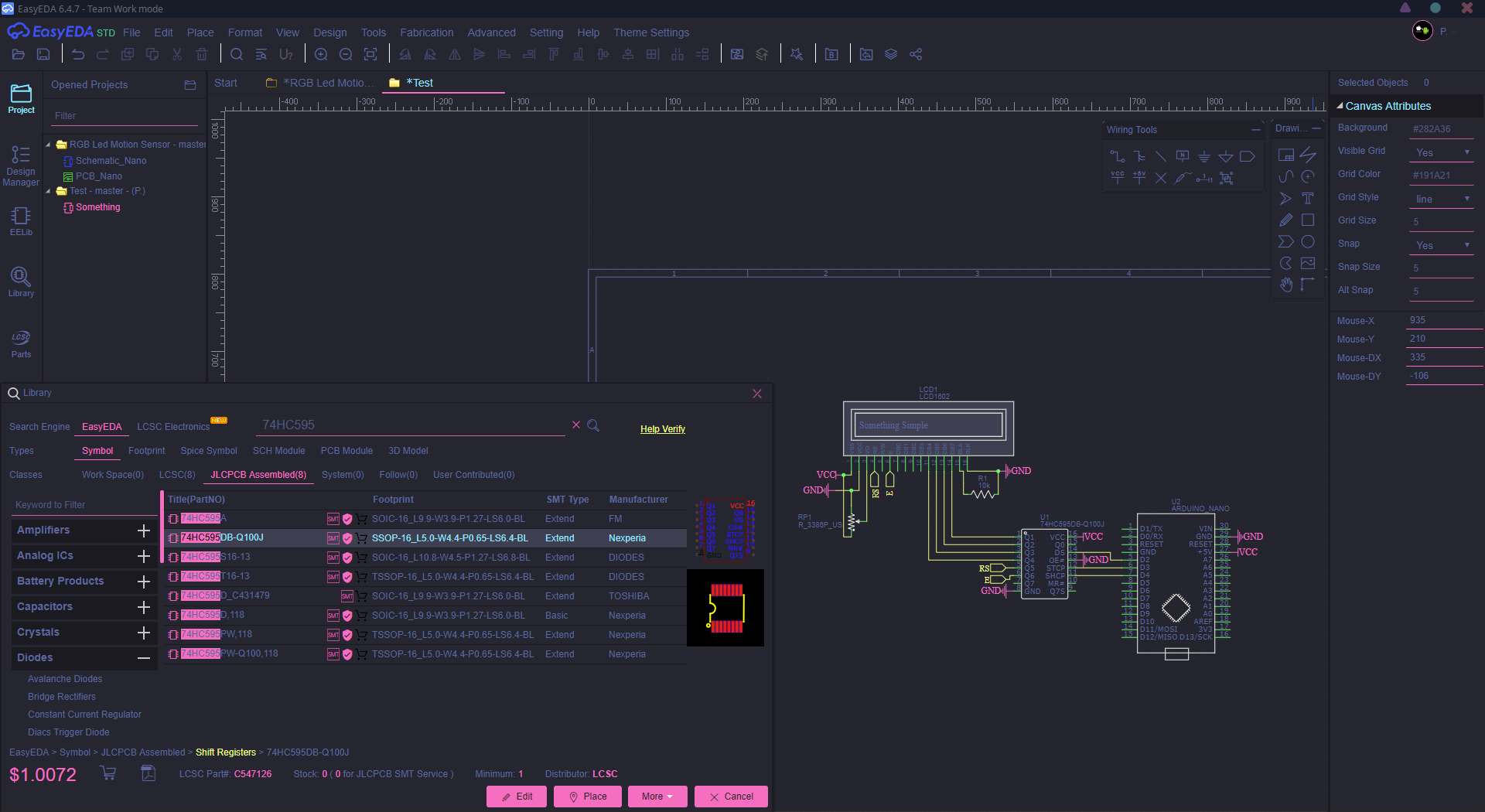Click the Cancel button

pos(731,797)
